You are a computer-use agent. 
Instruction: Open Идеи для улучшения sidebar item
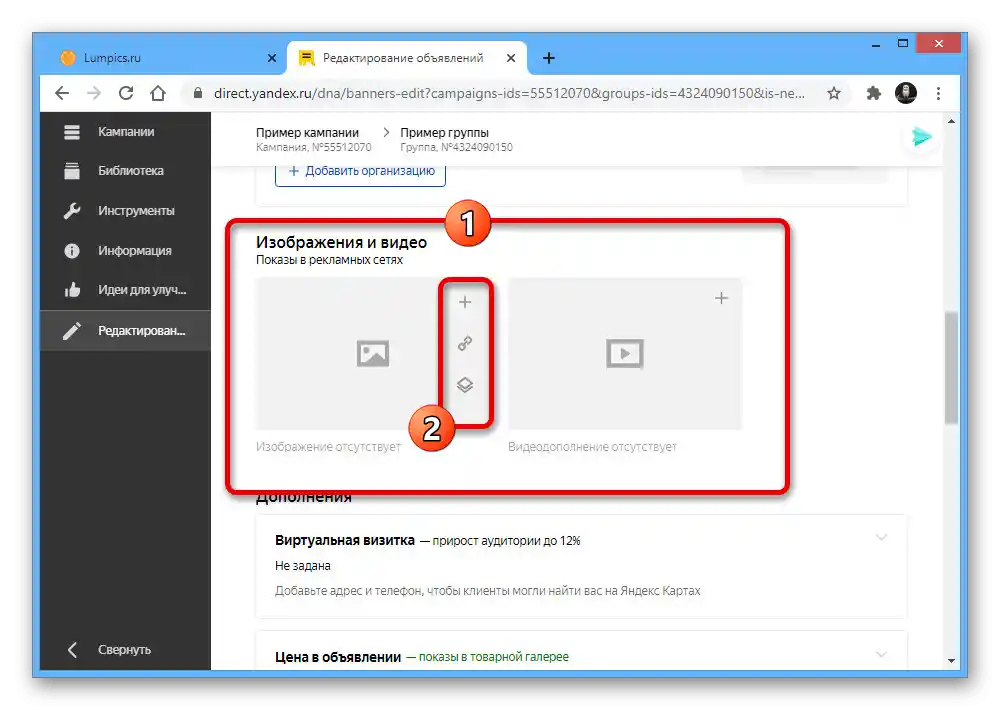[x=126, y=290]
